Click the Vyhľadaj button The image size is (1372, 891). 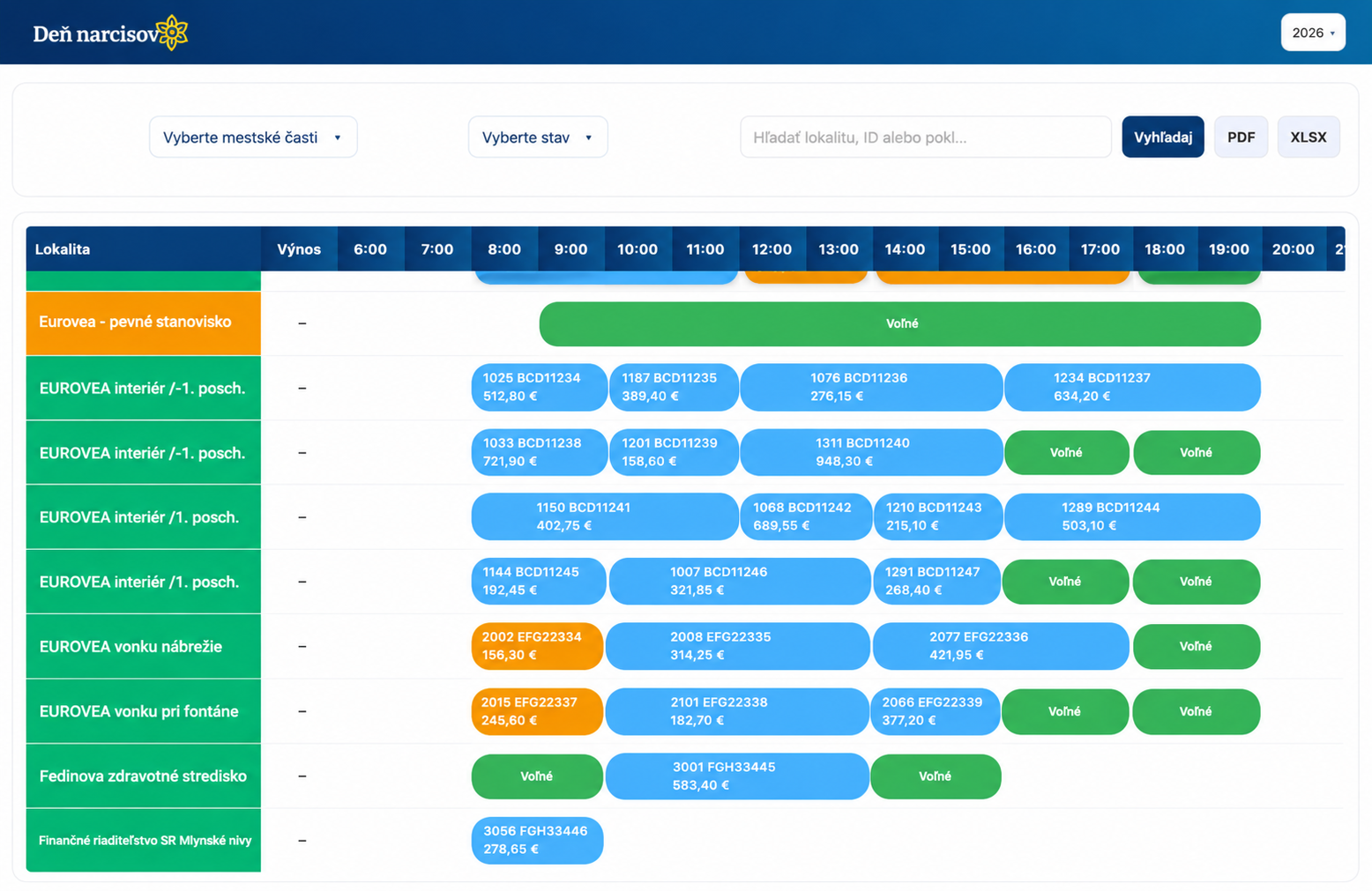pyautogui.click(x=1163, y=137)
